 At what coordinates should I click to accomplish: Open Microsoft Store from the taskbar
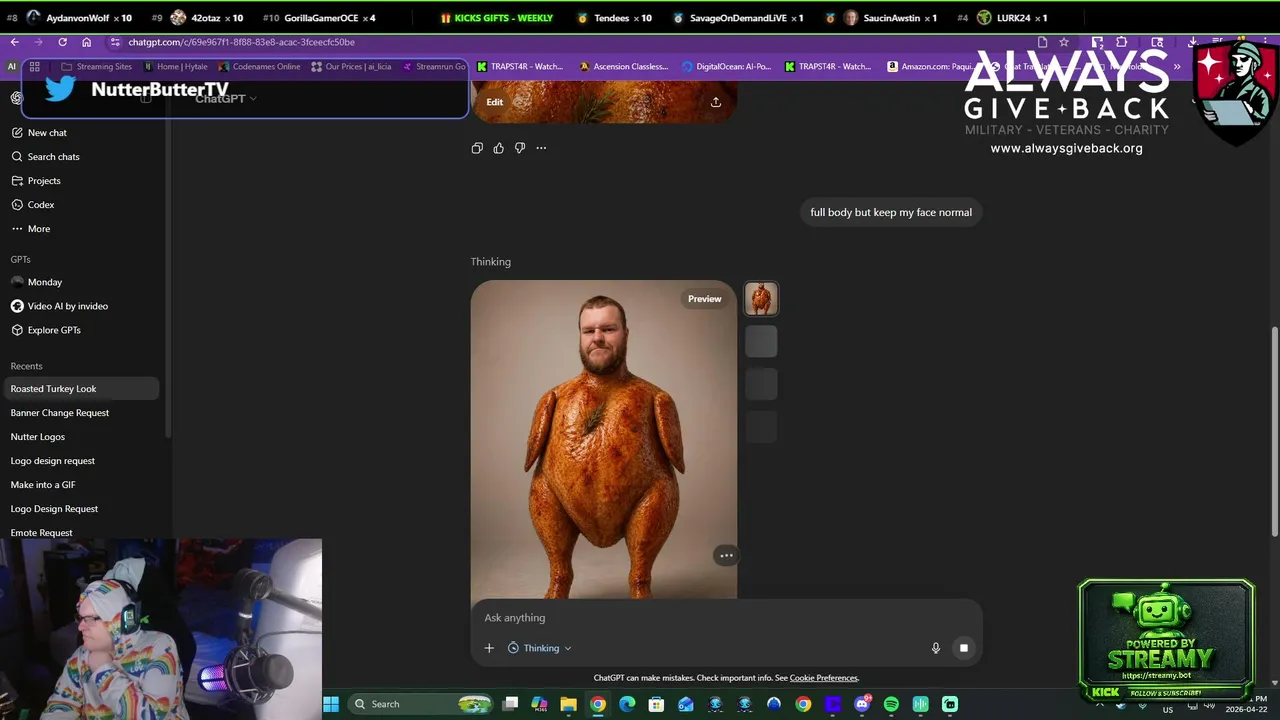click(x=656, y=704)
